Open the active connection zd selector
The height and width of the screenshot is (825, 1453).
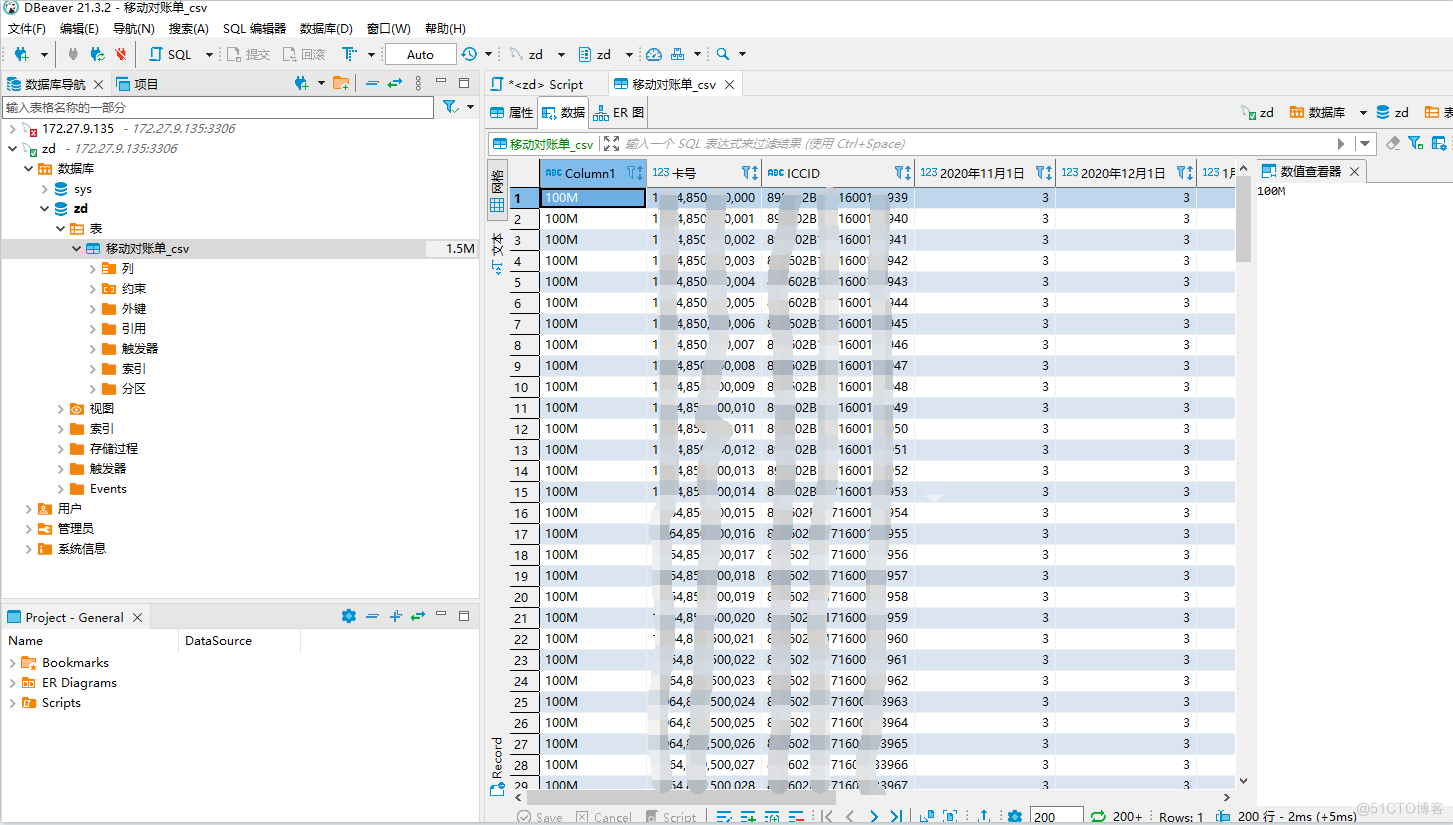tap(537, 54)
